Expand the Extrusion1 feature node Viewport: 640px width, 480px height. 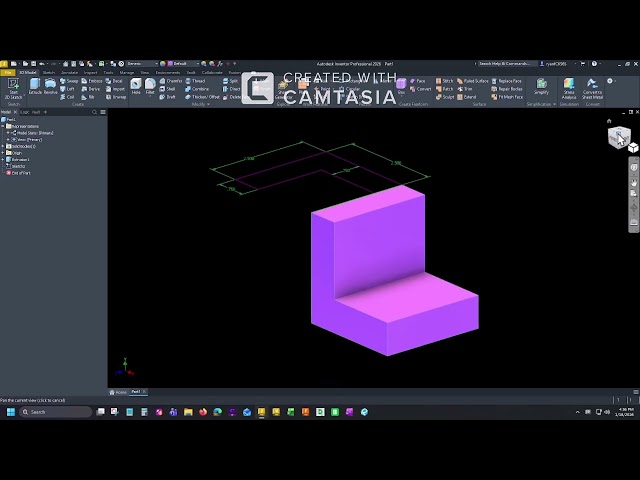[x=3, y=160]
